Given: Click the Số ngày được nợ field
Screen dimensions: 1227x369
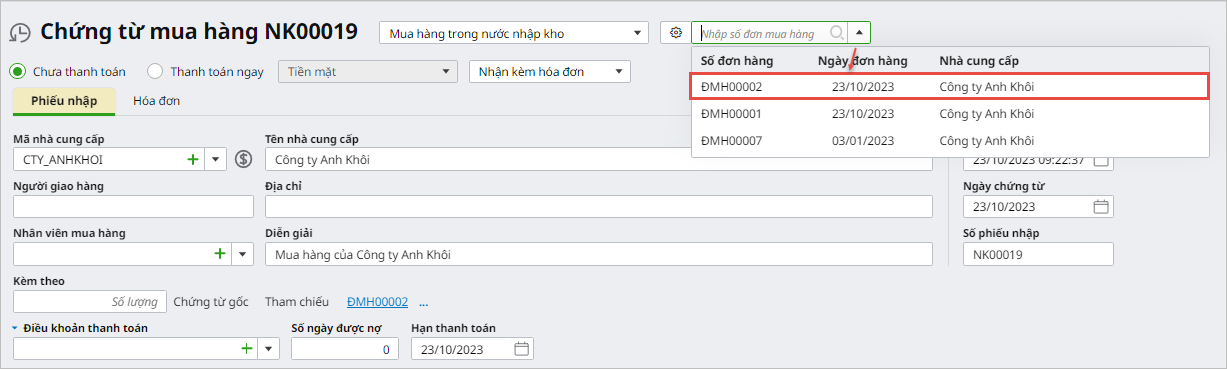Looking at the screenshot, I should (x=344, y=349).
